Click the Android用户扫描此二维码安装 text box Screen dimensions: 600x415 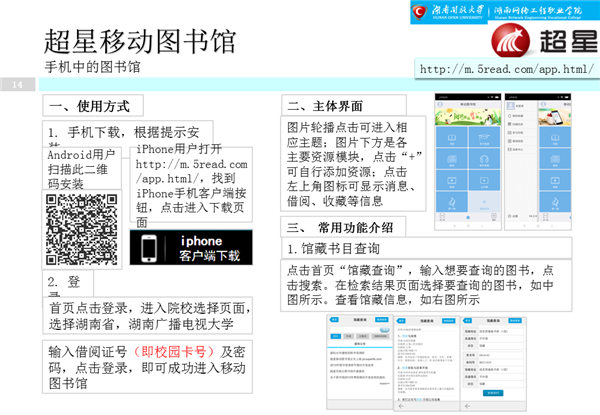coord(82,169)
